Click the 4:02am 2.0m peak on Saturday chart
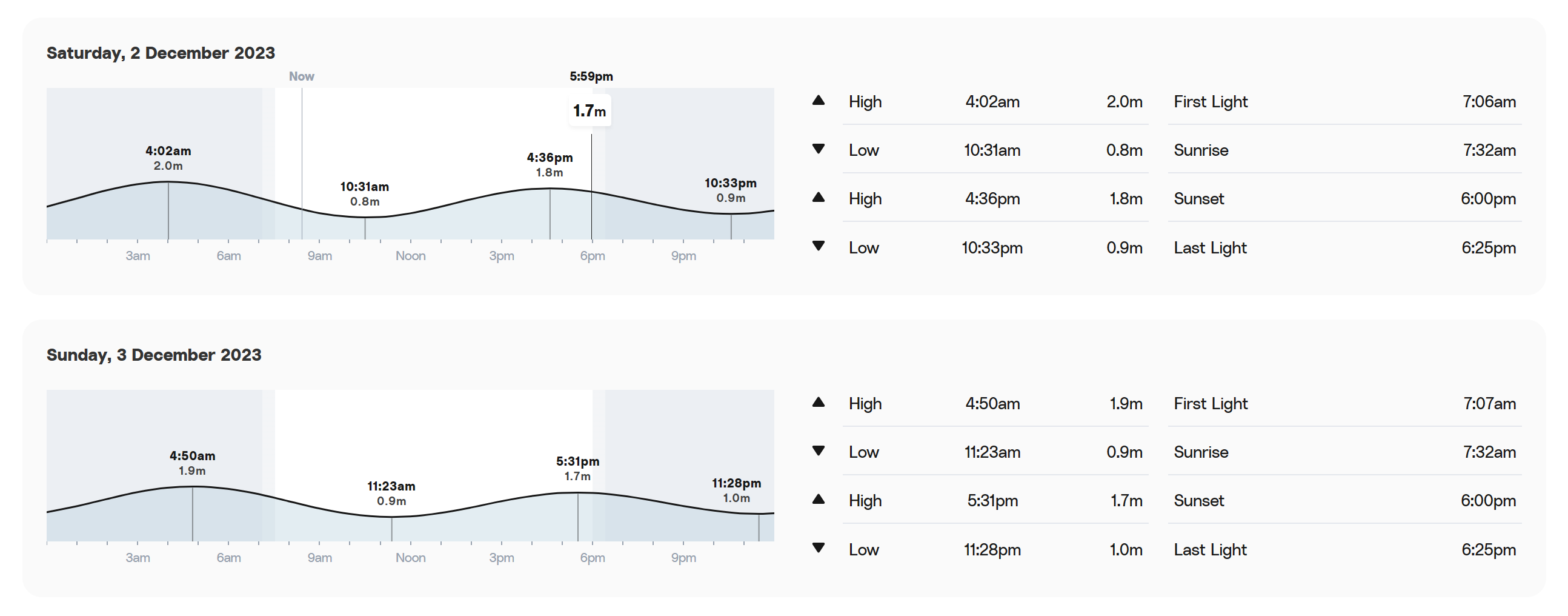This screenshot has height=616, width=1568. coord(168,158)
